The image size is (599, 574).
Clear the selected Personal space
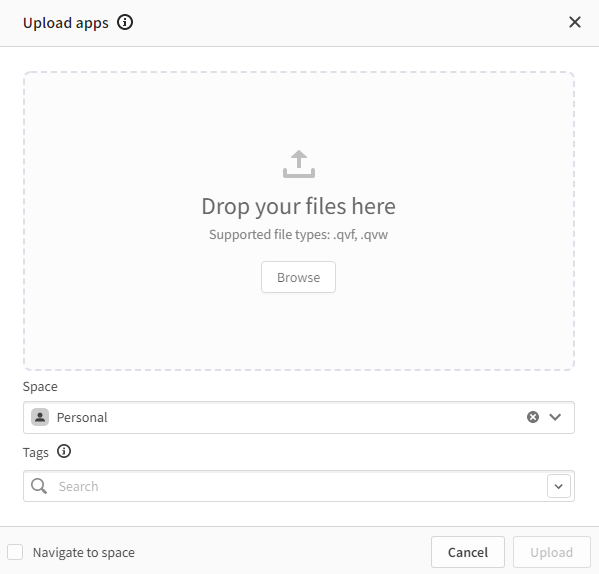click(533, 417)
